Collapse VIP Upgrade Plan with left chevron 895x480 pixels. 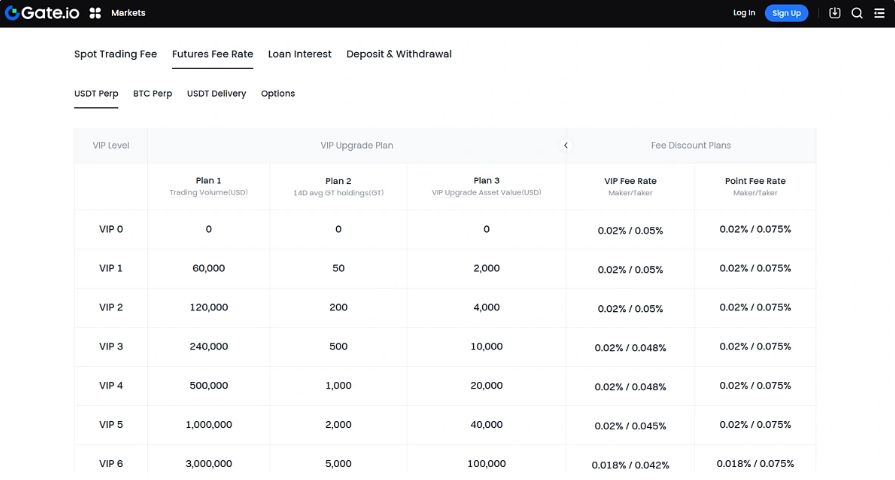click(566, 145)
